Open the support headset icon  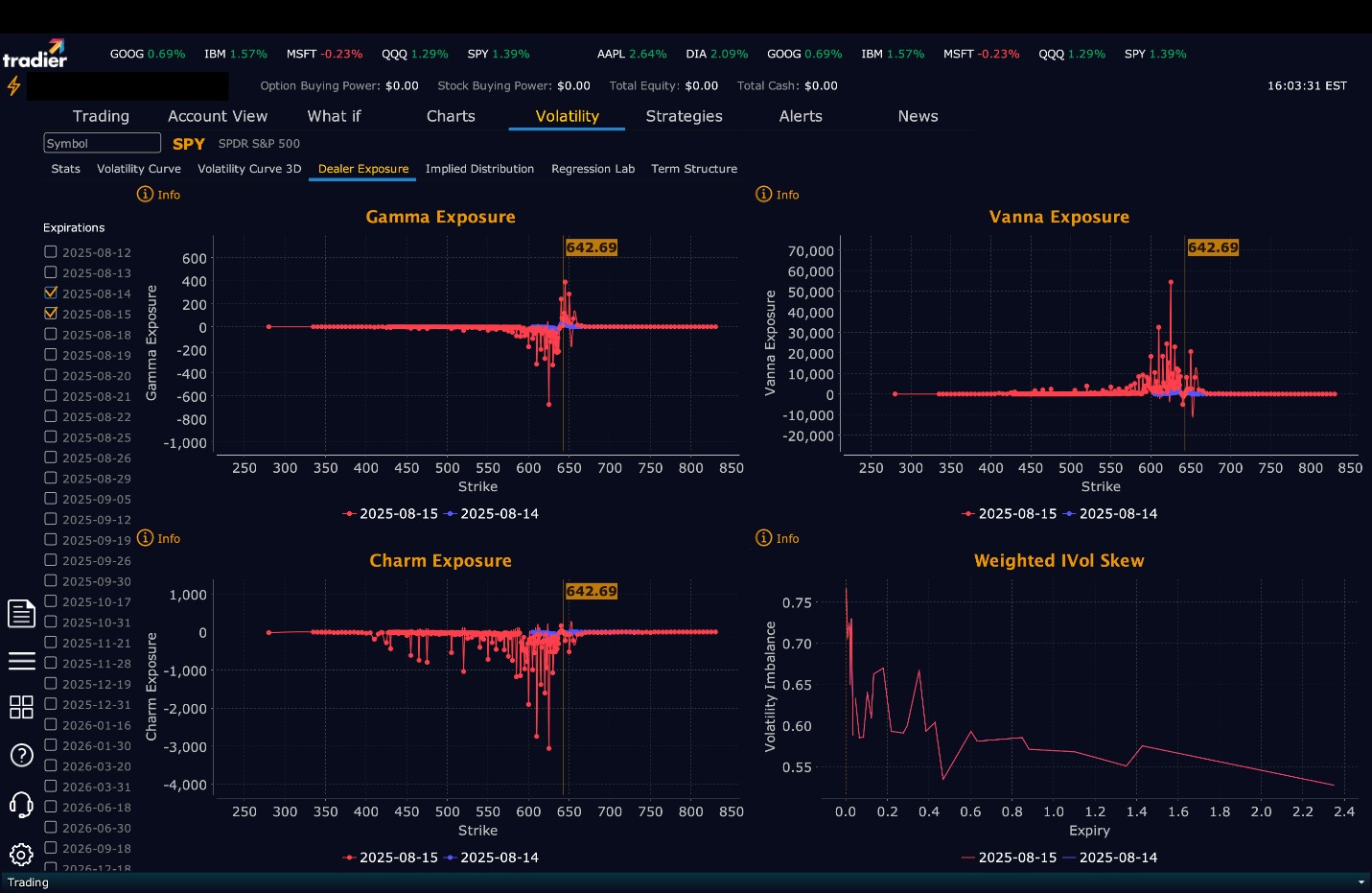click(x=21, y=804)
